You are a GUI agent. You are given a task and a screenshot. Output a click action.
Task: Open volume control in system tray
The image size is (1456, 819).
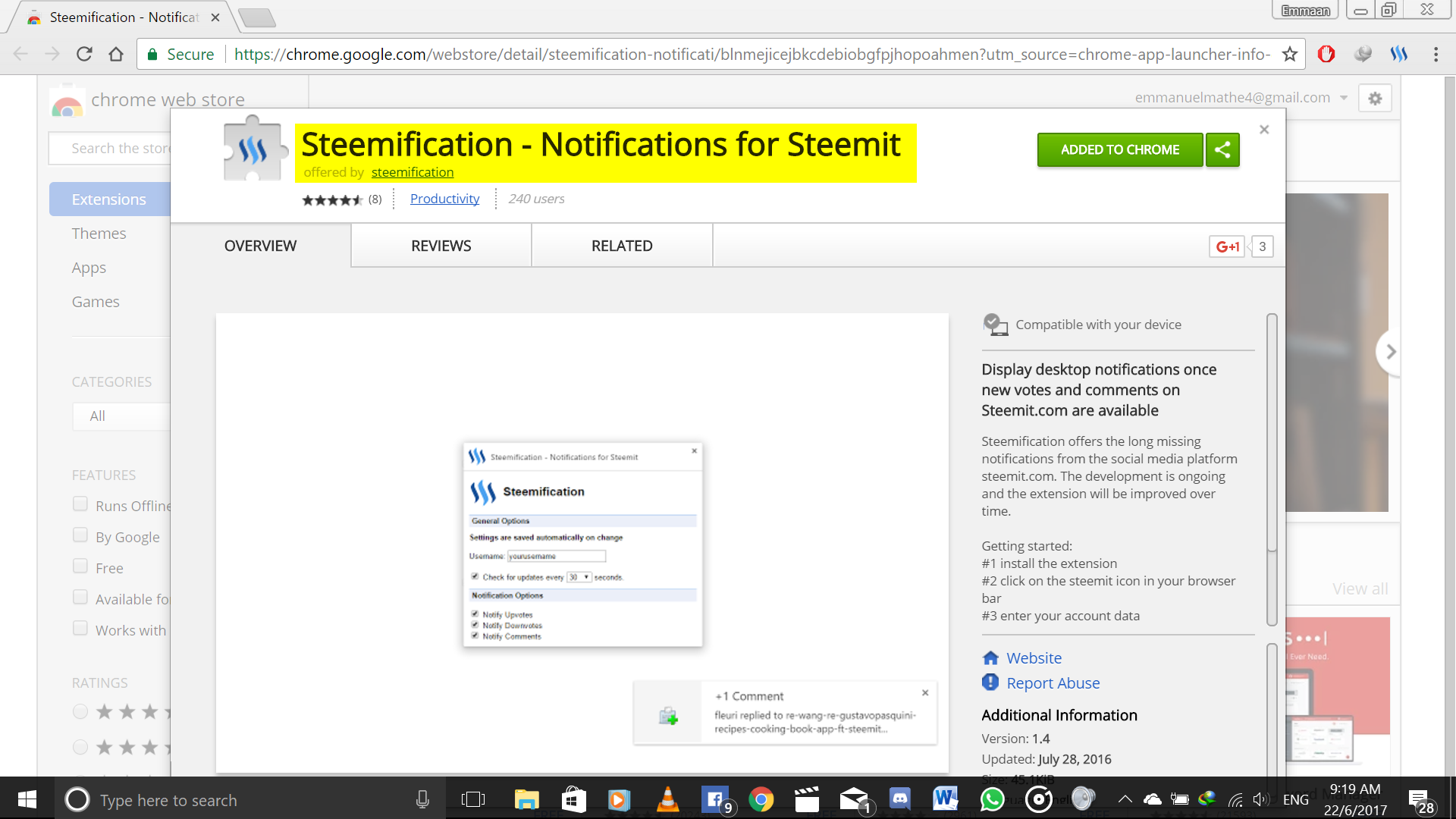point(1260,799)
